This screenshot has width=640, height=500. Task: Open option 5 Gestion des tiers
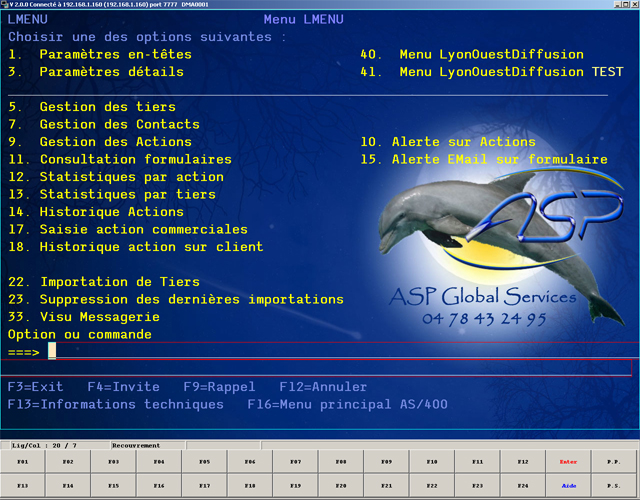(x=92, y=107)
